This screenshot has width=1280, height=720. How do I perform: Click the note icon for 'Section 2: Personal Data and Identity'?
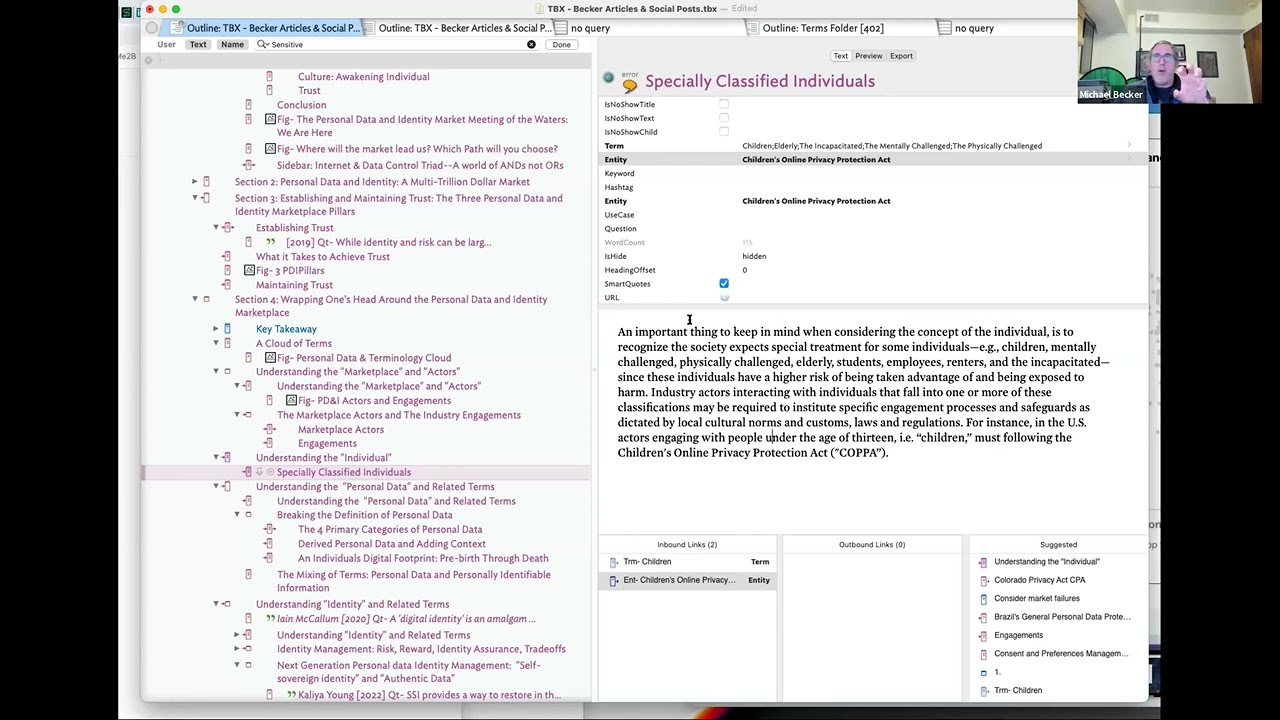(x=206, y=182)
